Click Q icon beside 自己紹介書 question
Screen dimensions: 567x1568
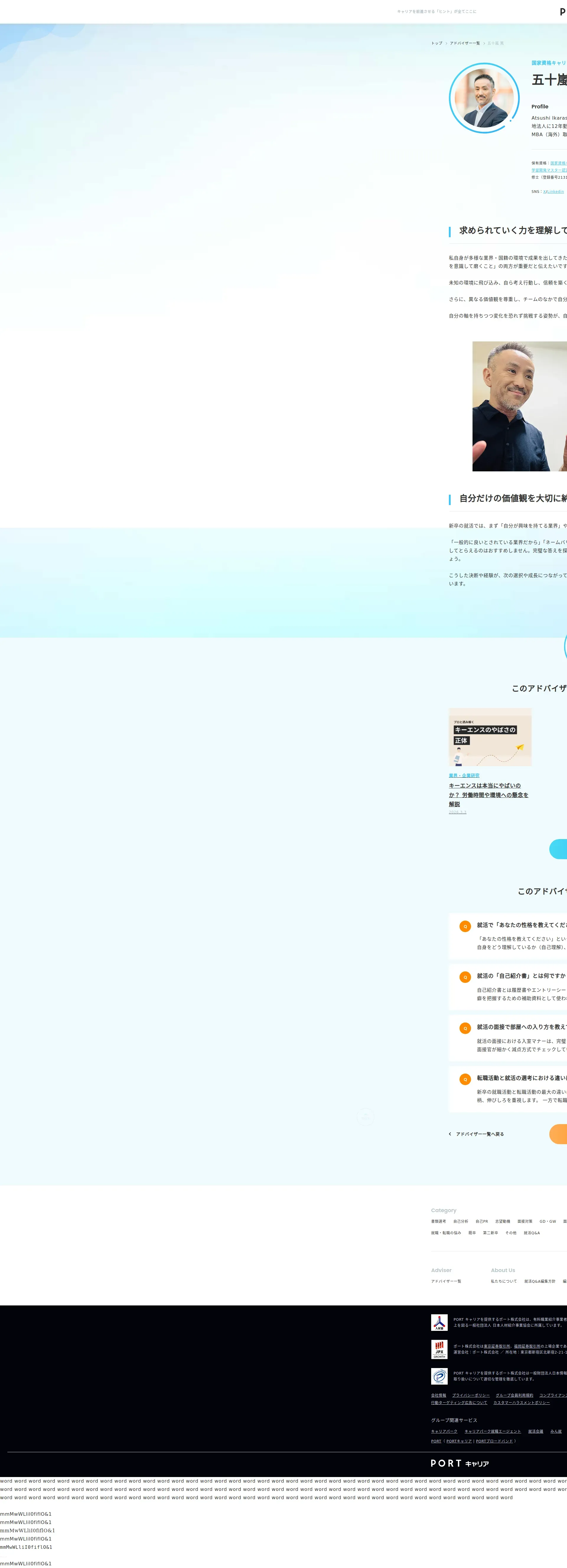[465, 977]
